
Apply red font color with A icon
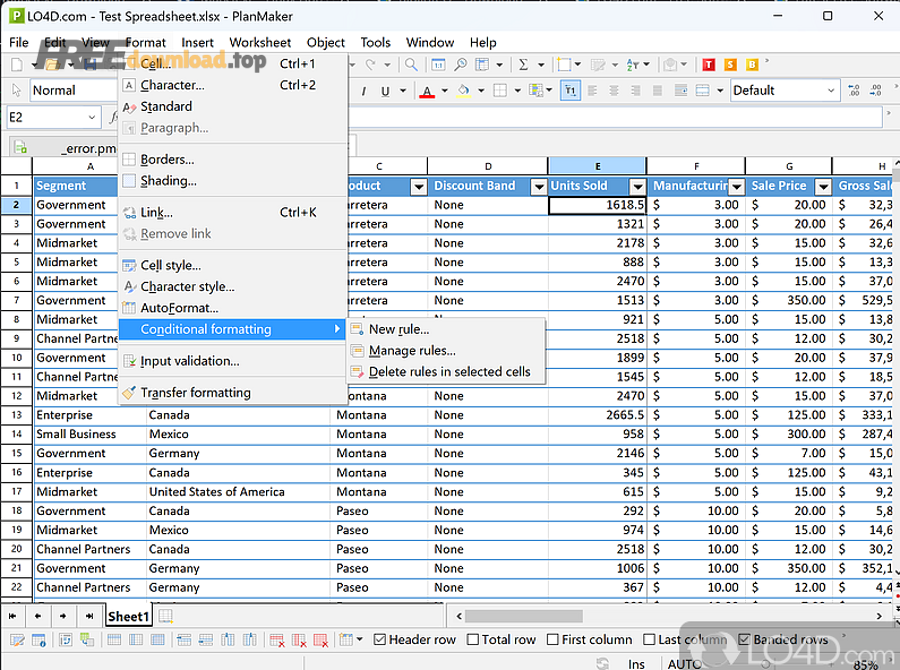point(426,91)
